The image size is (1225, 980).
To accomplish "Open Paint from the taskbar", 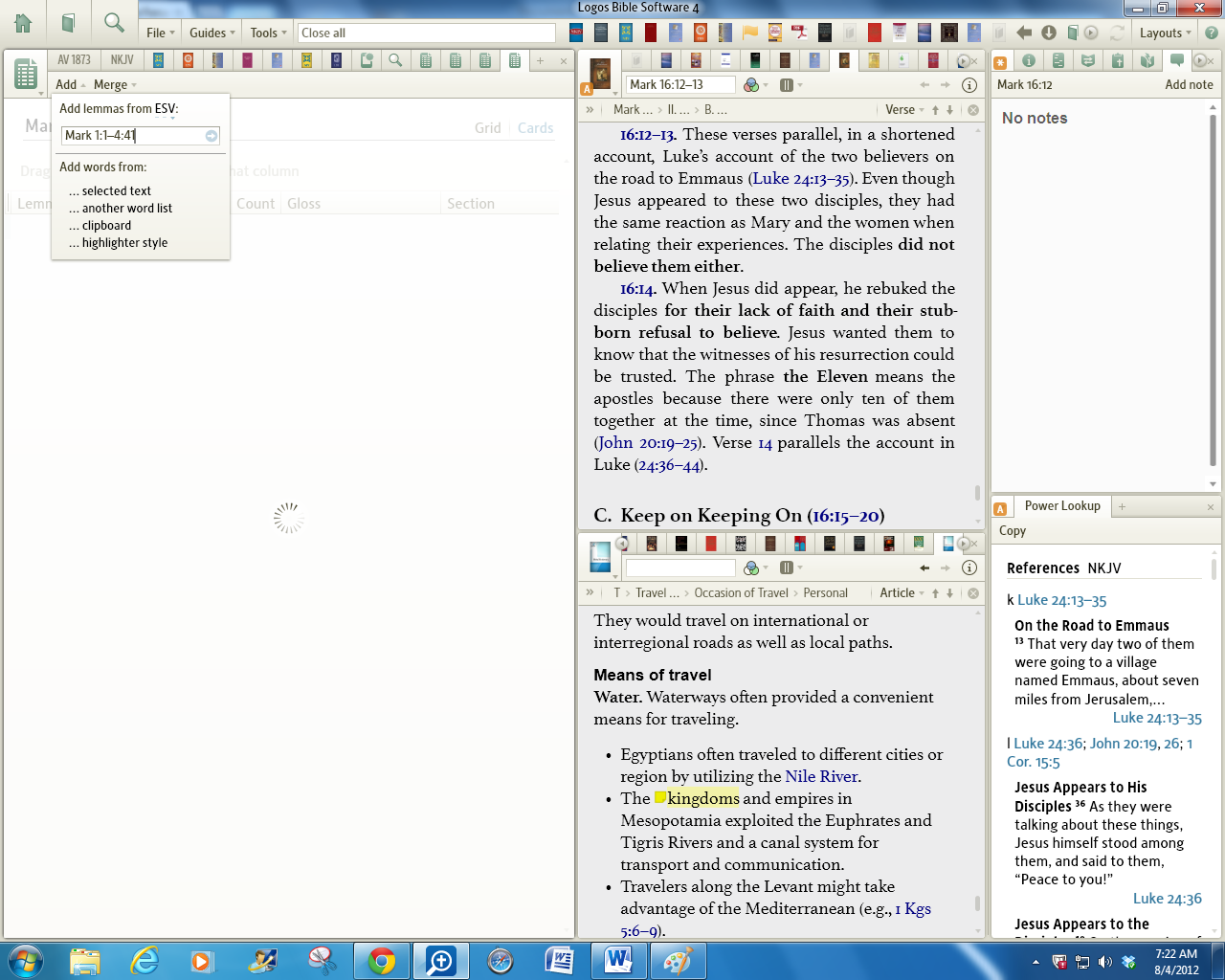I will 678,961.
